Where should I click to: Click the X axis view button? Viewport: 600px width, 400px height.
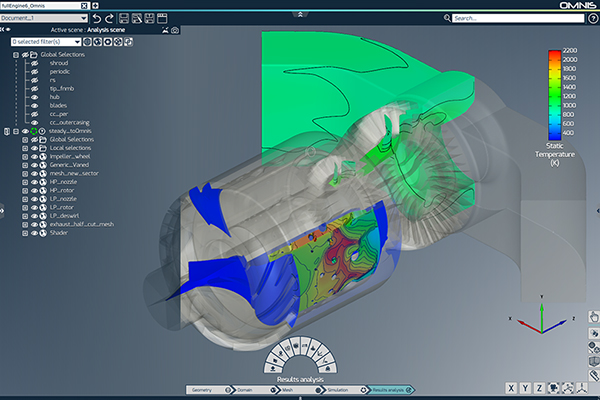(x=511, y=388)
